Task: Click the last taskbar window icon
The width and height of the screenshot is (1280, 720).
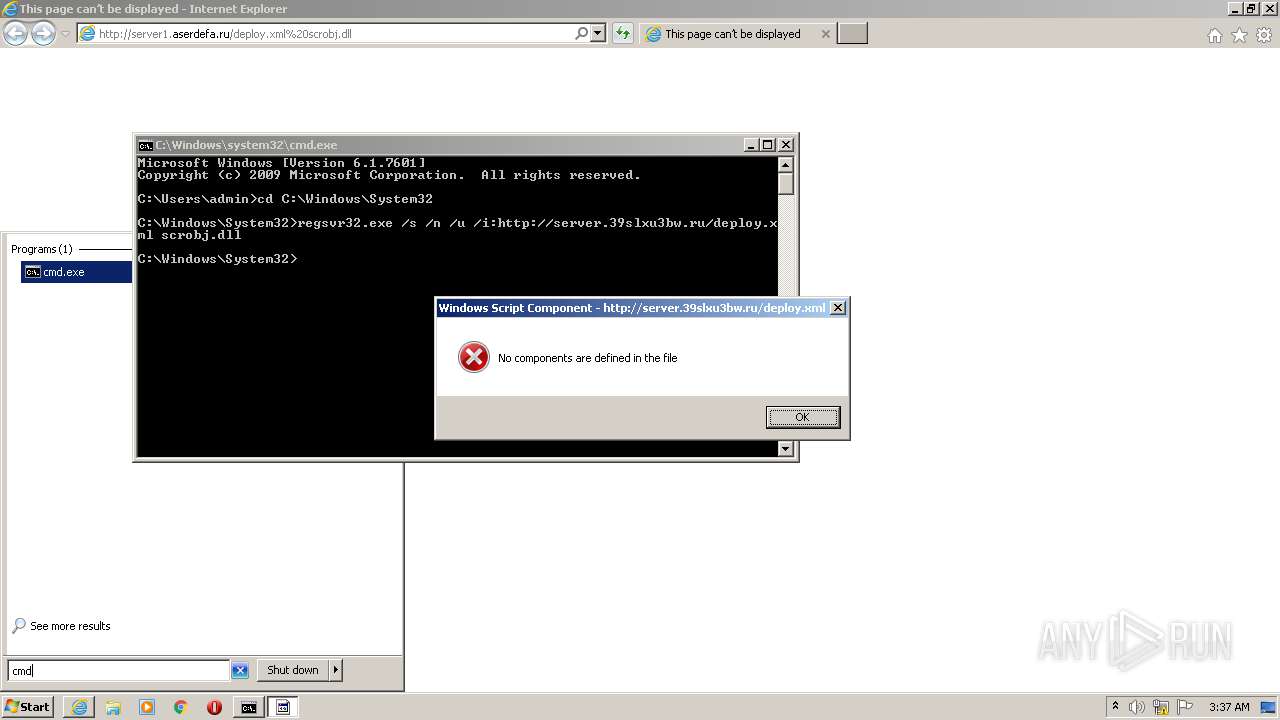Action: click(x=283, y=707)
